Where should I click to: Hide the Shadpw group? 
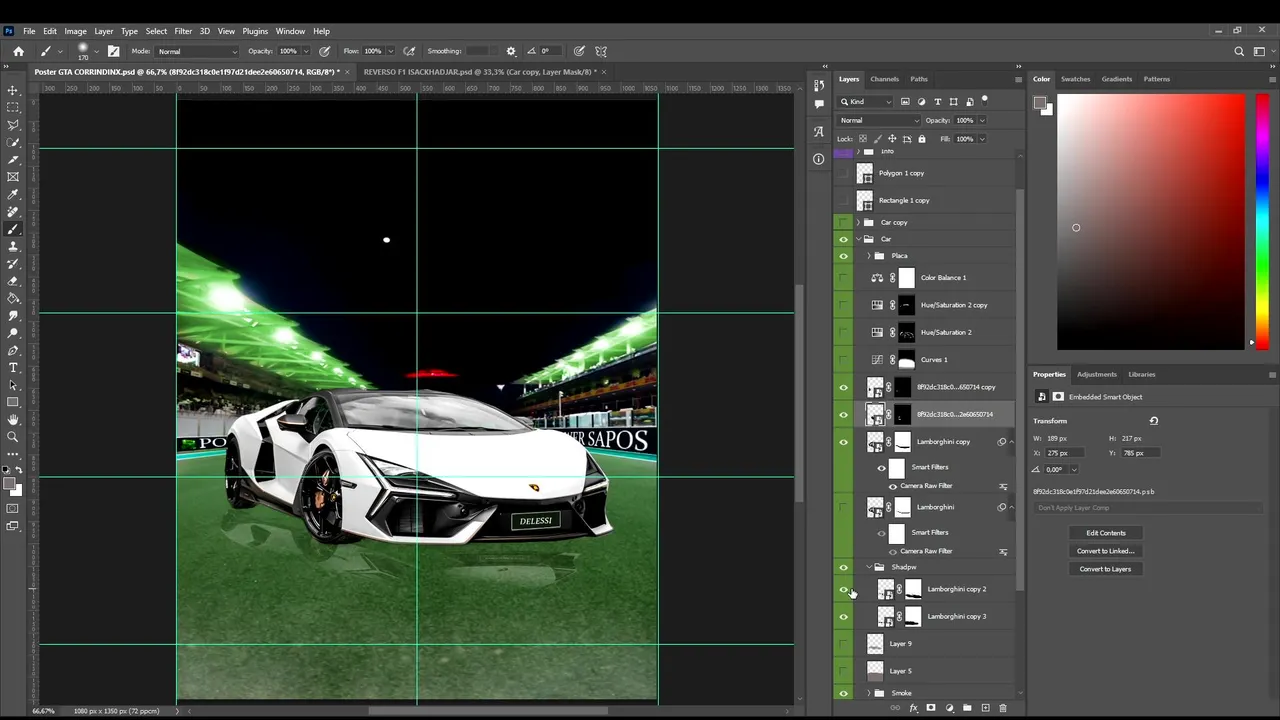pos(843,568)
